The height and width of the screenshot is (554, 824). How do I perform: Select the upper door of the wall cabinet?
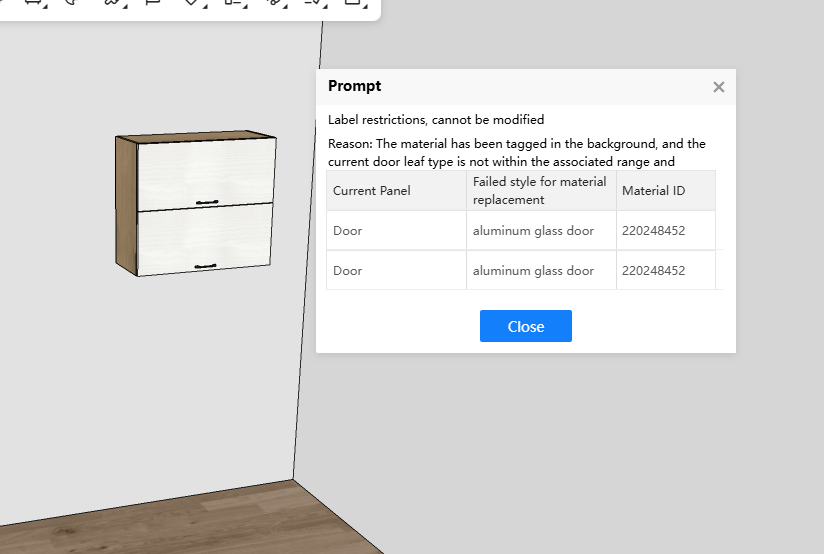tap(205, 172)
